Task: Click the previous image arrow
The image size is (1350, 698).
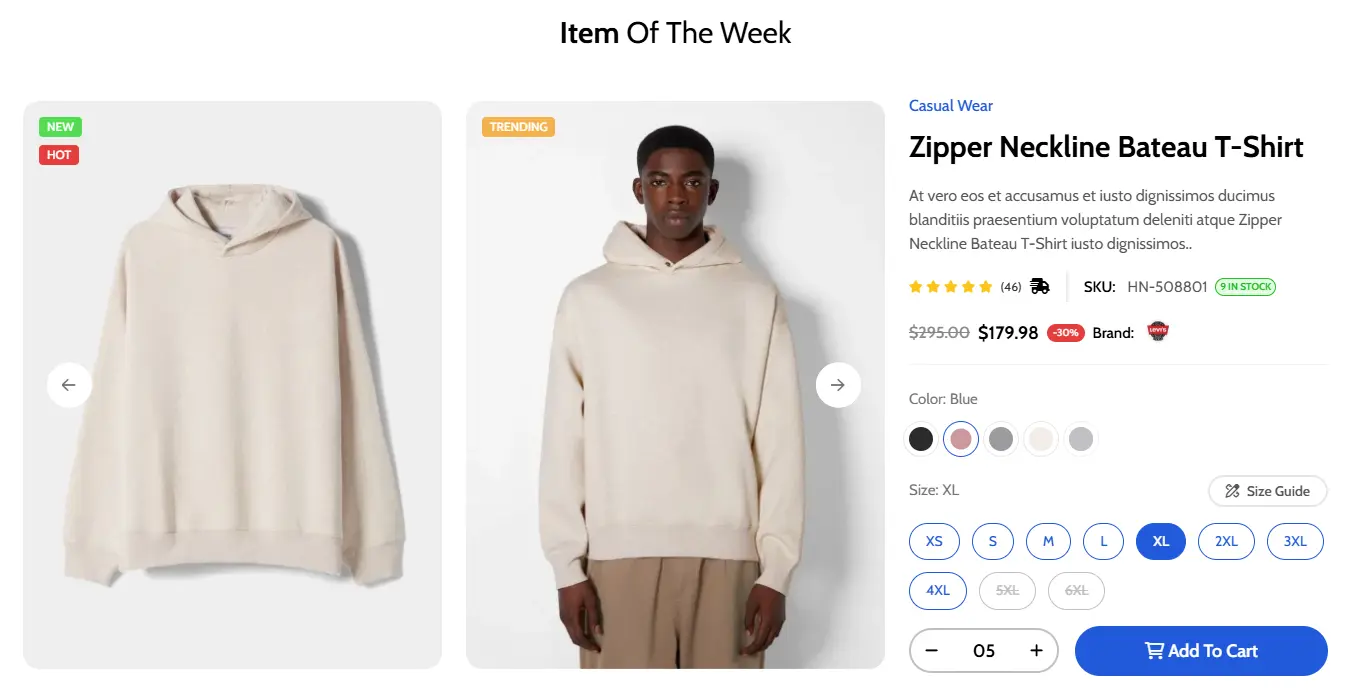Action: click(x=69, y=385)
